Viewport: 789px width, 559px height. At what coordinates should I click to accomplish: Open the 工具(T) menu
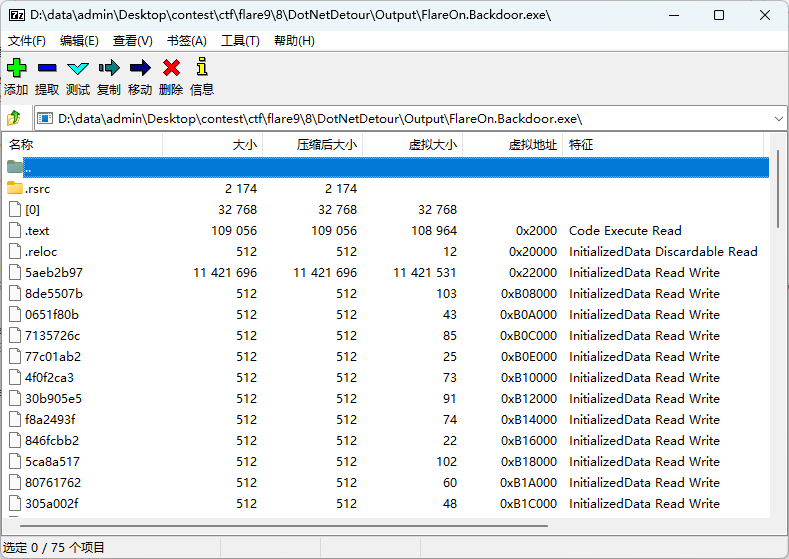pyautogui.click(x=240, y=41)
